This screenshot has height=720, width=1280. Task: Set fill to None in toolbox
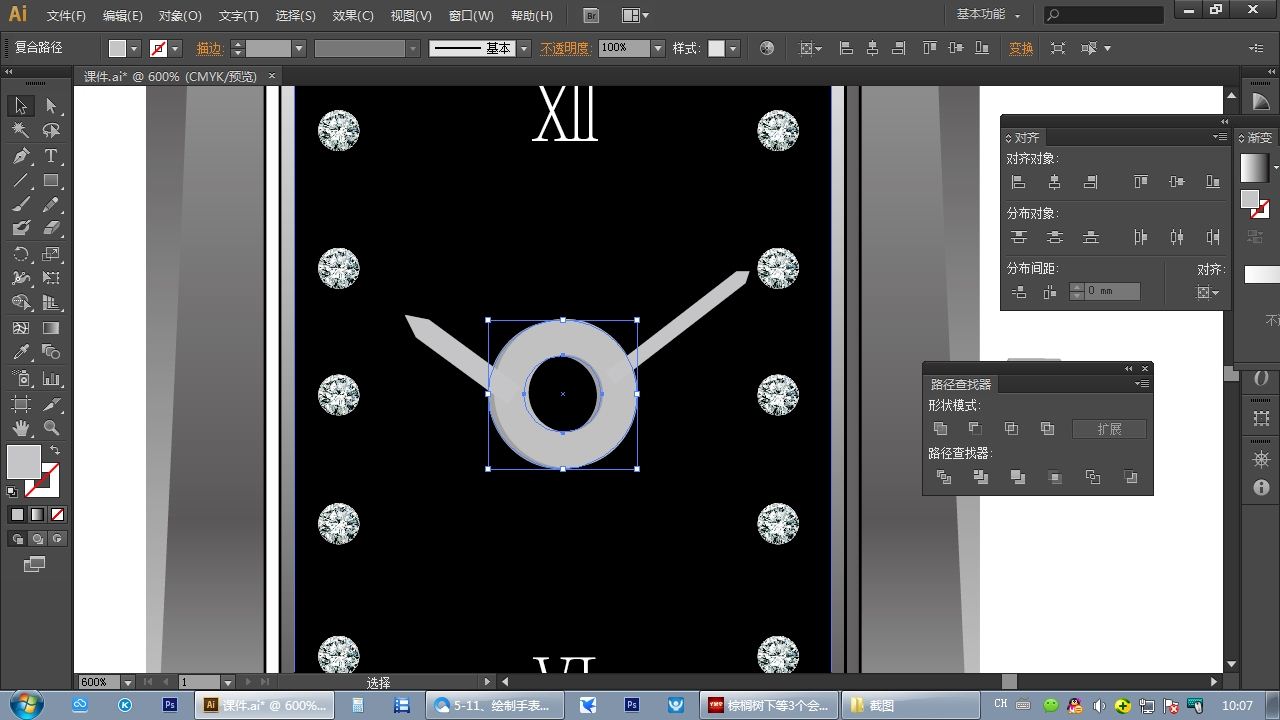(57, 514)
